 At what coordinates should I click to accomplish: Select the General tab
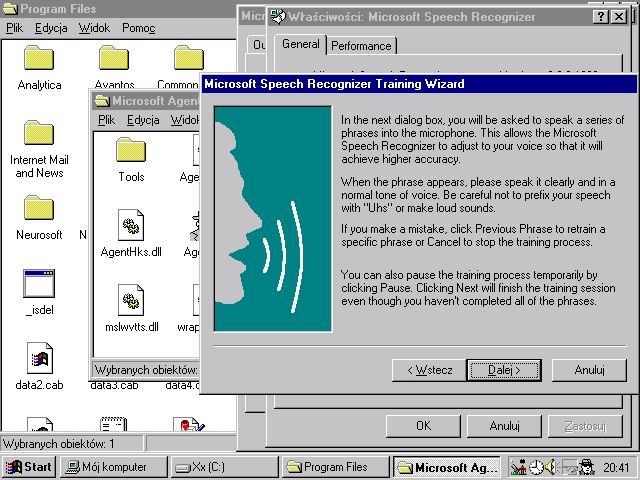point(300,44)
